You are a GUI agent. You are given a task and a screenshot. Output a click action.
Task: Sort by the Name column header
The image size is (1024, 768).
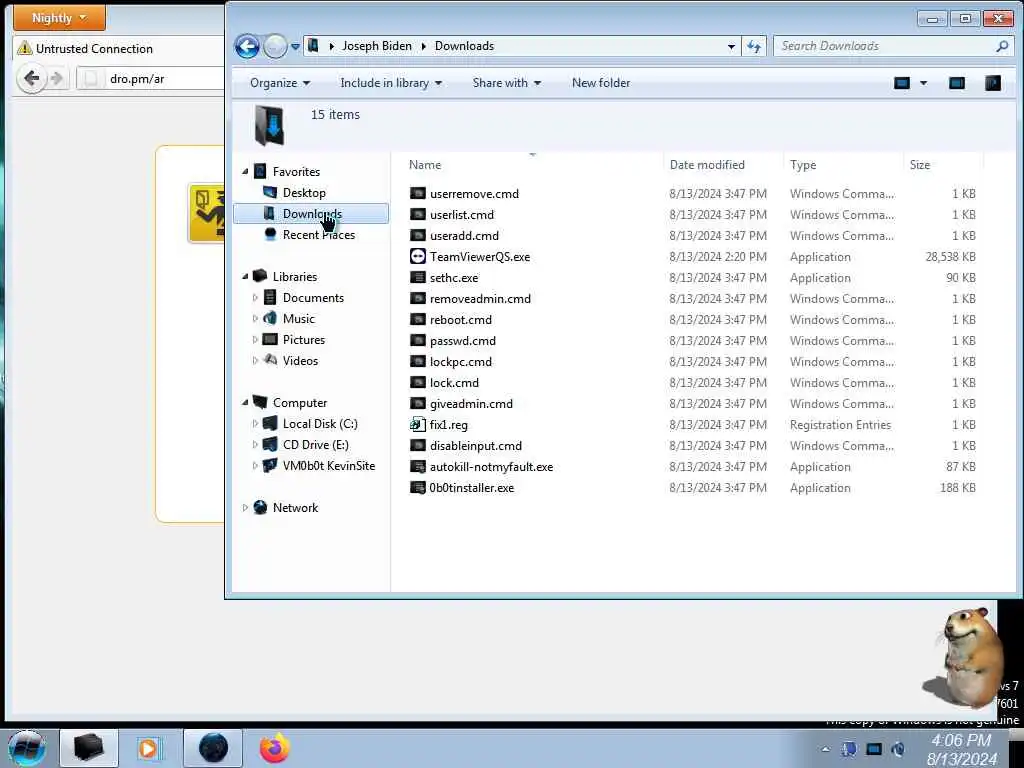[424, 165]
